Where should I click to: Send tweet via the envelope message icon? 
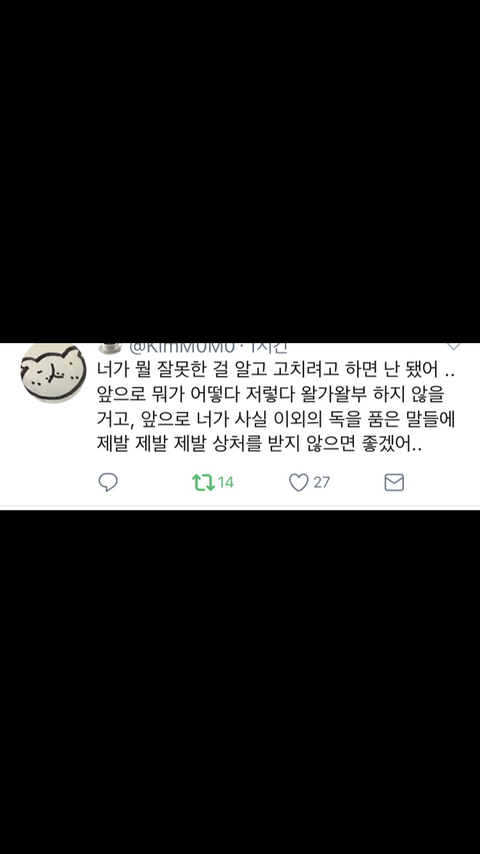pos(394,482)
